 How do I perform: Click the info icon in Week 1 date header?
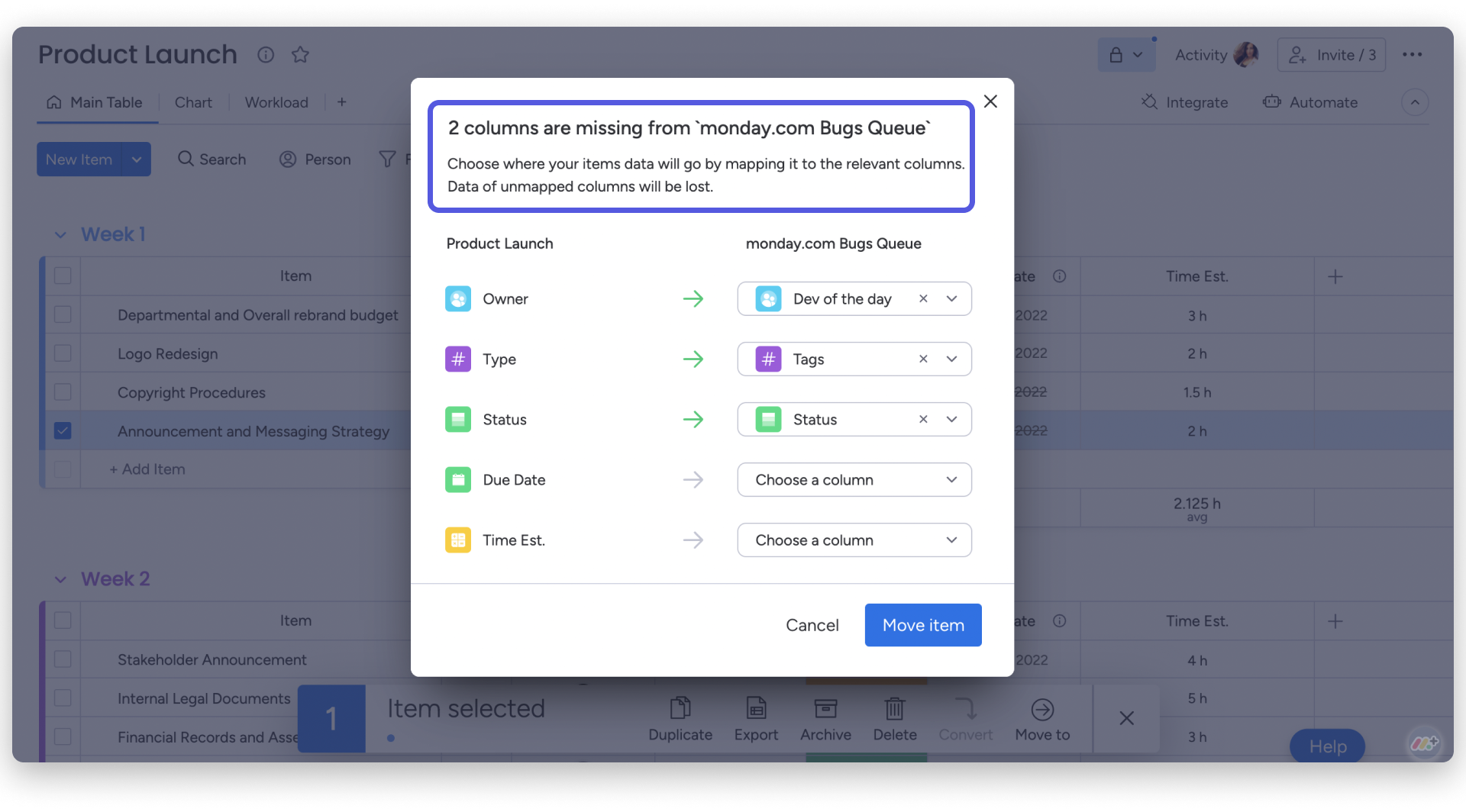(x=1060, y=276)
